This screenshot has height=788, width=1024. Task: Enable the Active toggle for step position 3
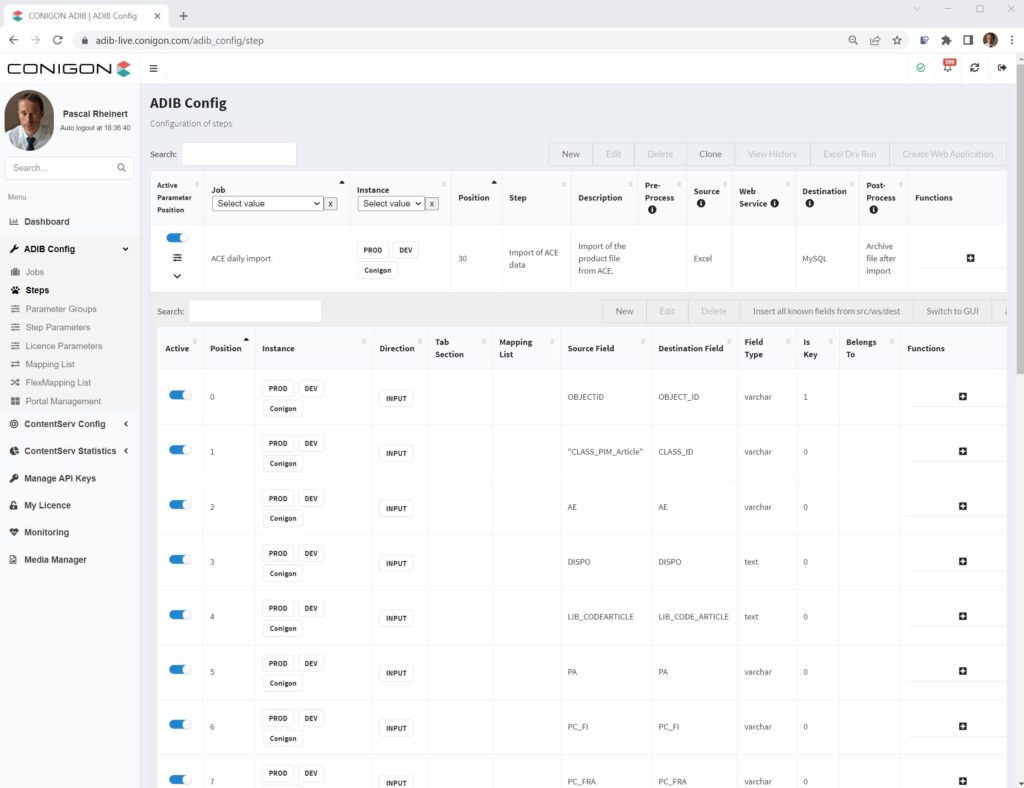[x=178, y=559]
